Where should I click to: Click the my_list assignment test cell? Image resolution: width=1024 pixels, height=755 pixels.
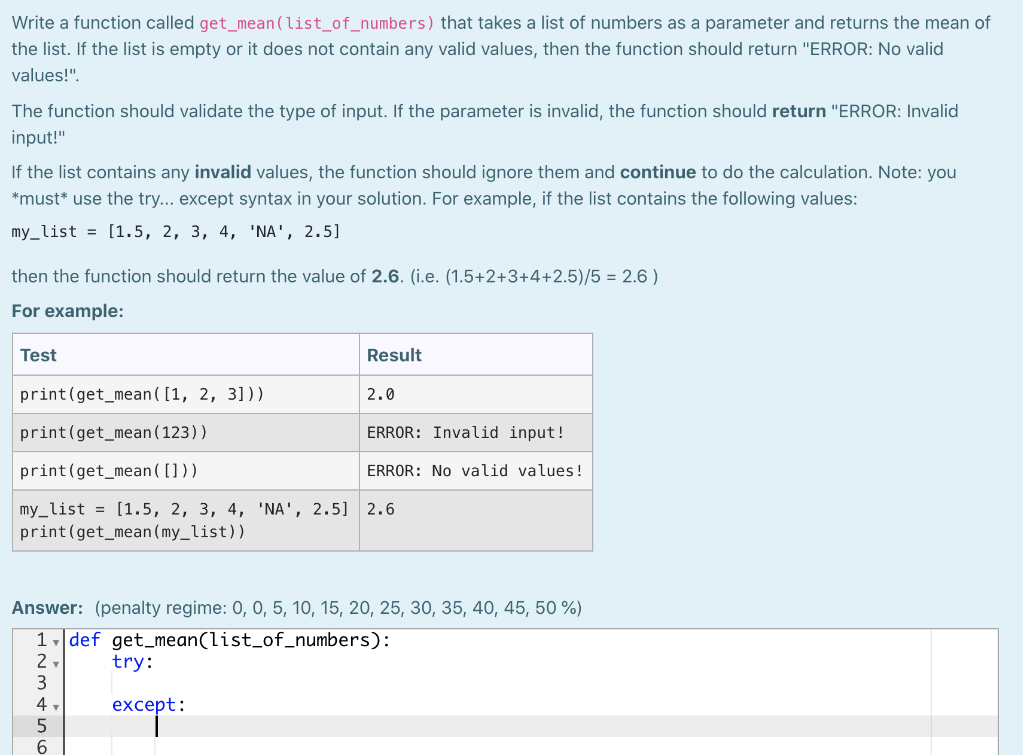point(183,509)
